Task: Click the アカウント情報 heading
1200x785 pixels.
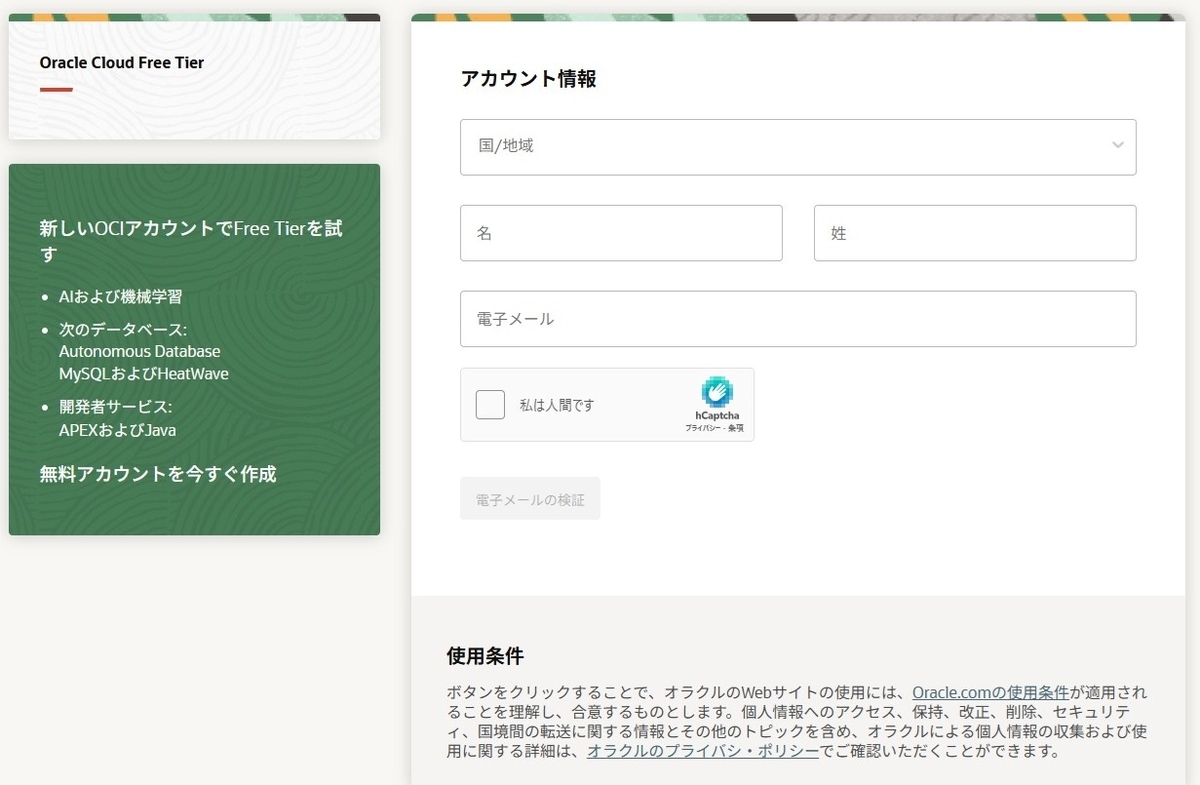Action: [528, 79]
